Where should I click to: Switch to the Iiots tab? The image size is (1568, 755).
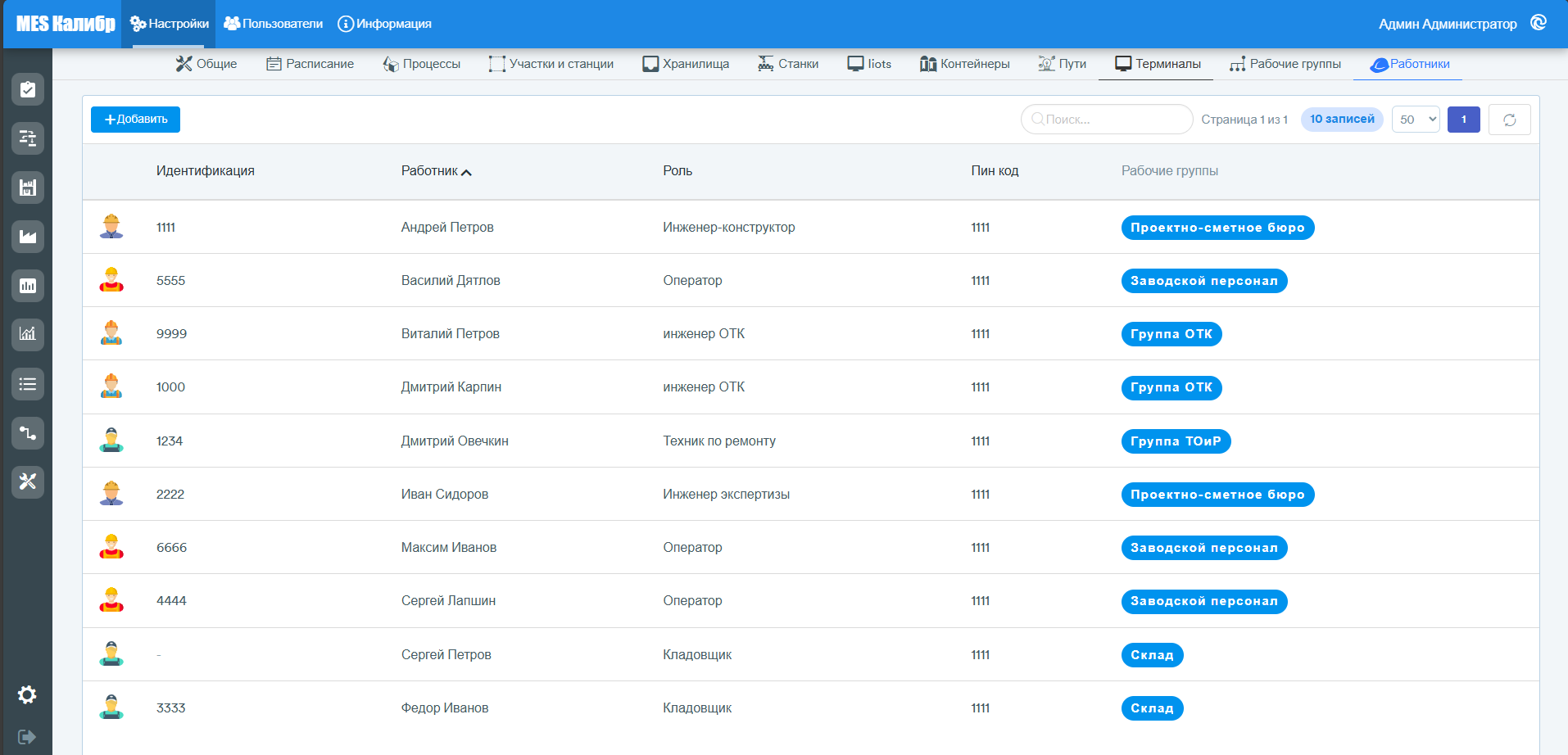click(x=869, y=64)
